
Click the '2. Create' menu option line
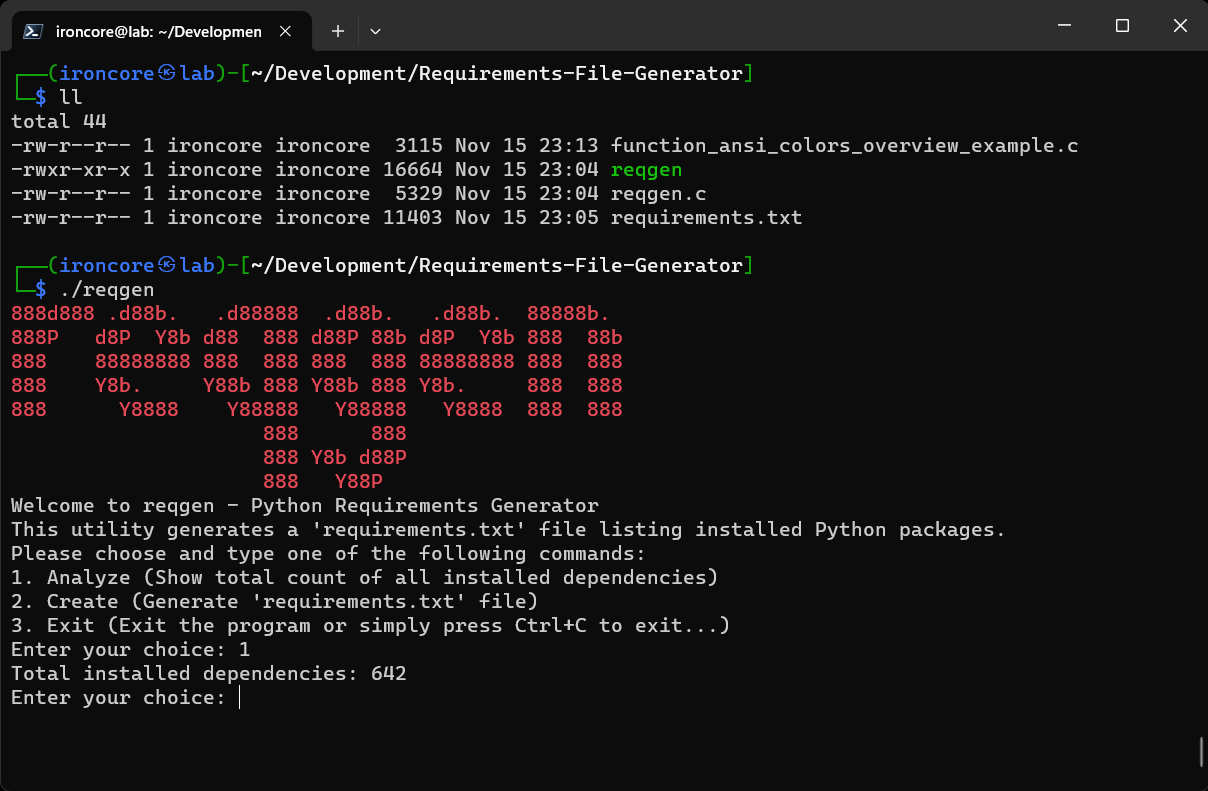pos(275,602)
